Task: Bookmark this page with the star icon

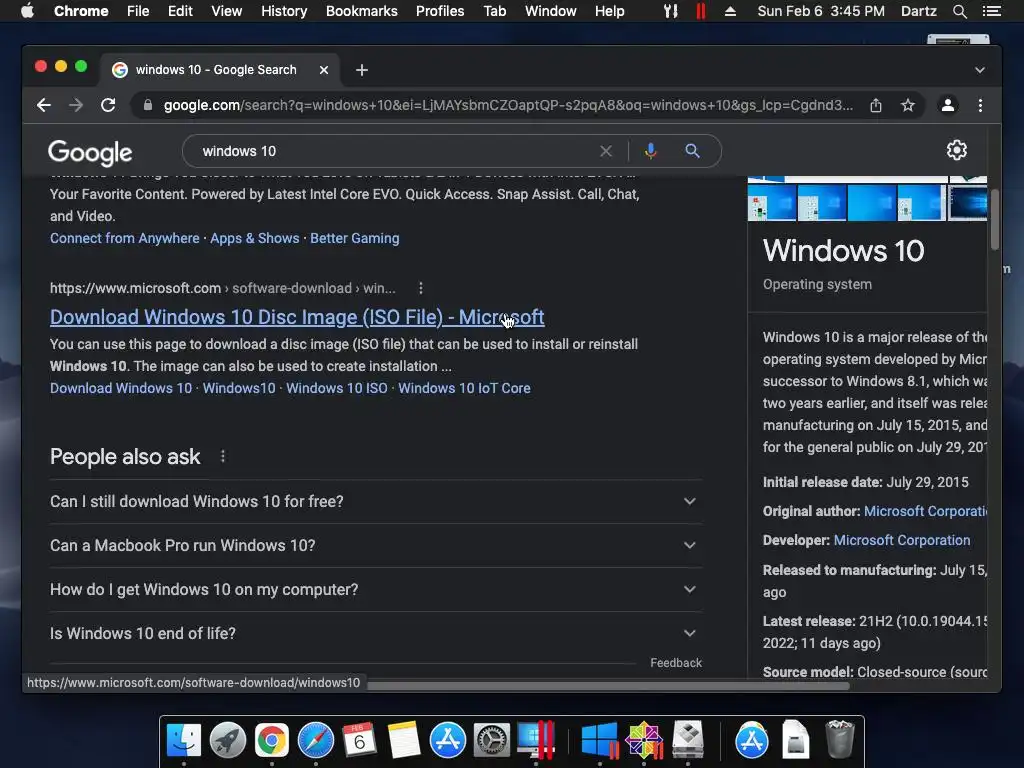Action: click(x=908, y=105)
